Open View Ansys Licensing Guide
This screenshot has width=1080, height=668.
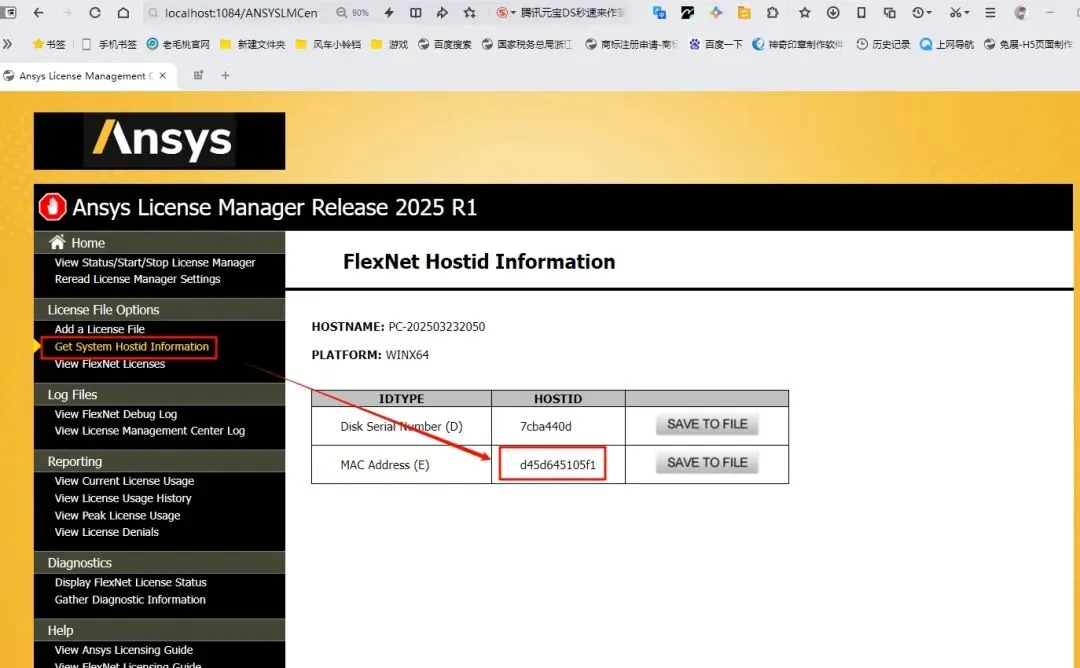point(124,649)
